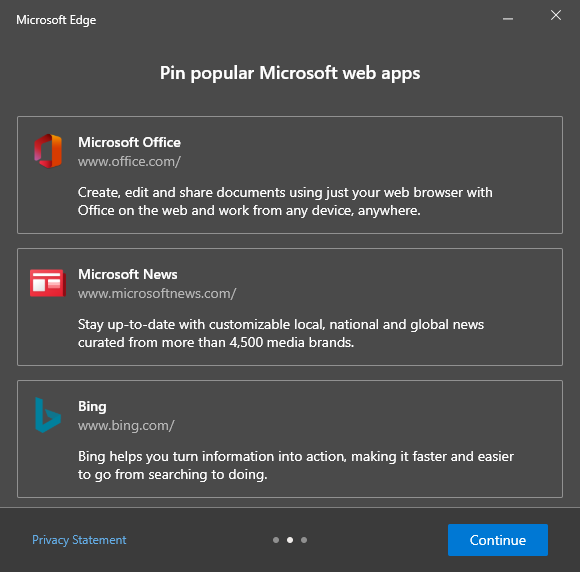Go to the first page indicator dot
The image size is (580, 572).
pos(276,540)
